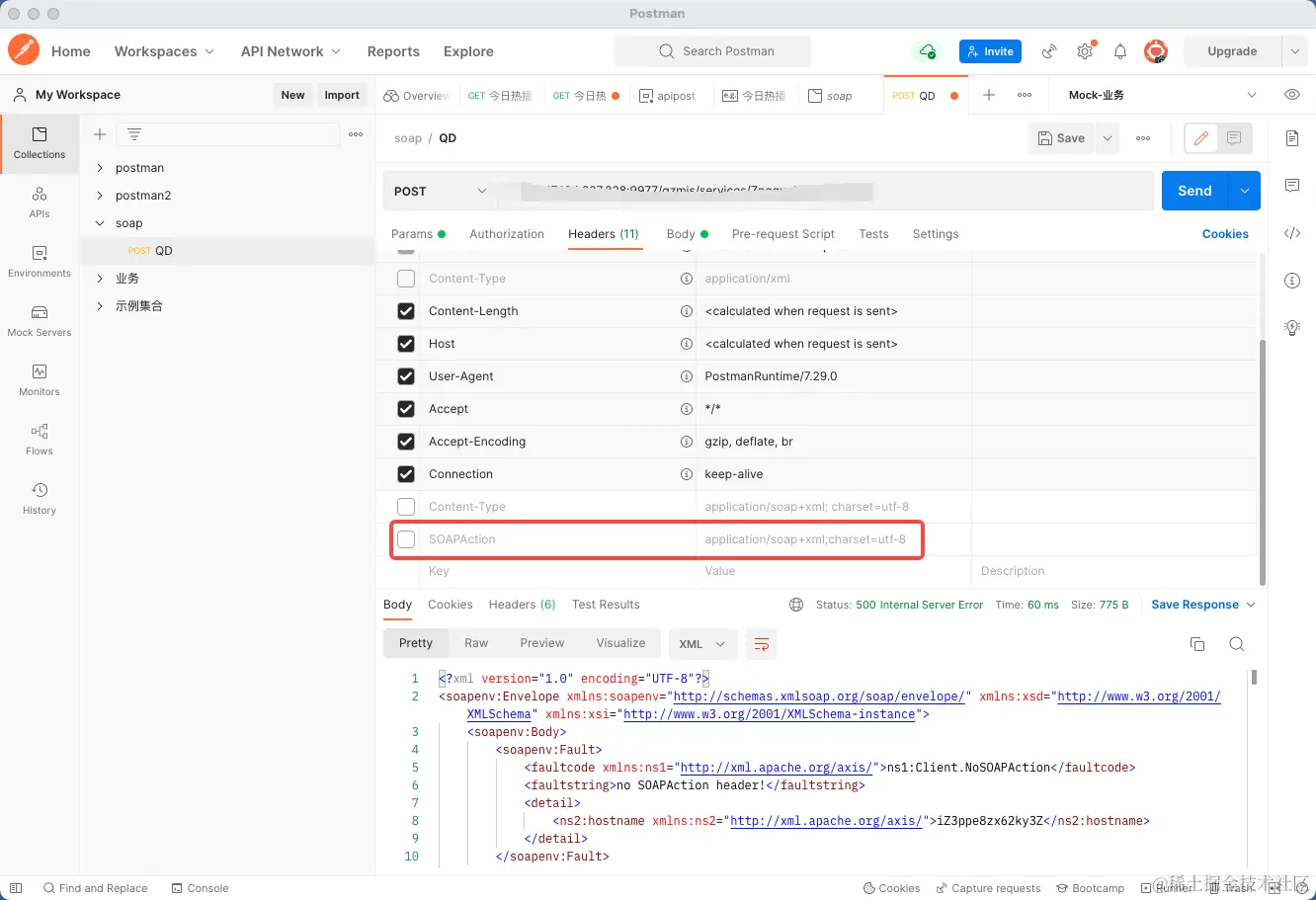This screenshot has height=900, width=1316.
Task: Uncheck the Content-Length header
Action: point(406,311)
